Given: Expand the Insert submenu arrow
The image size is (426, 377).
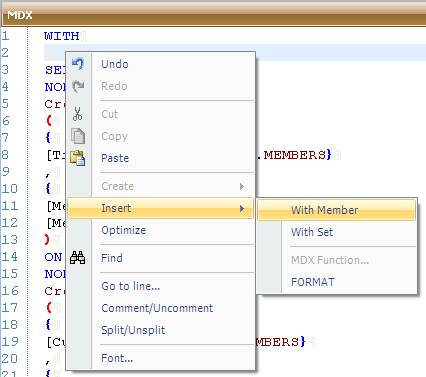Looking at the screenshot, I should [x=242, y=209].
